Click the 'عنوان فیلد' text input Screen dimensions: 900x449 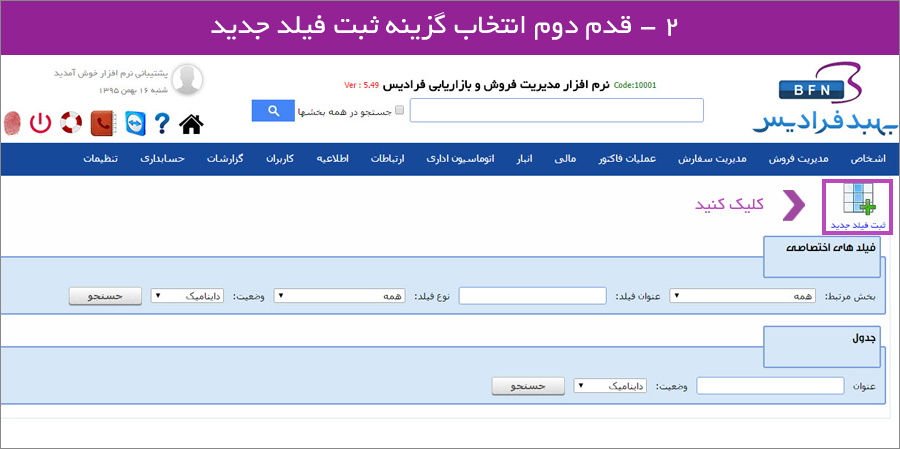pyautogui.click(x=533, y=295)
